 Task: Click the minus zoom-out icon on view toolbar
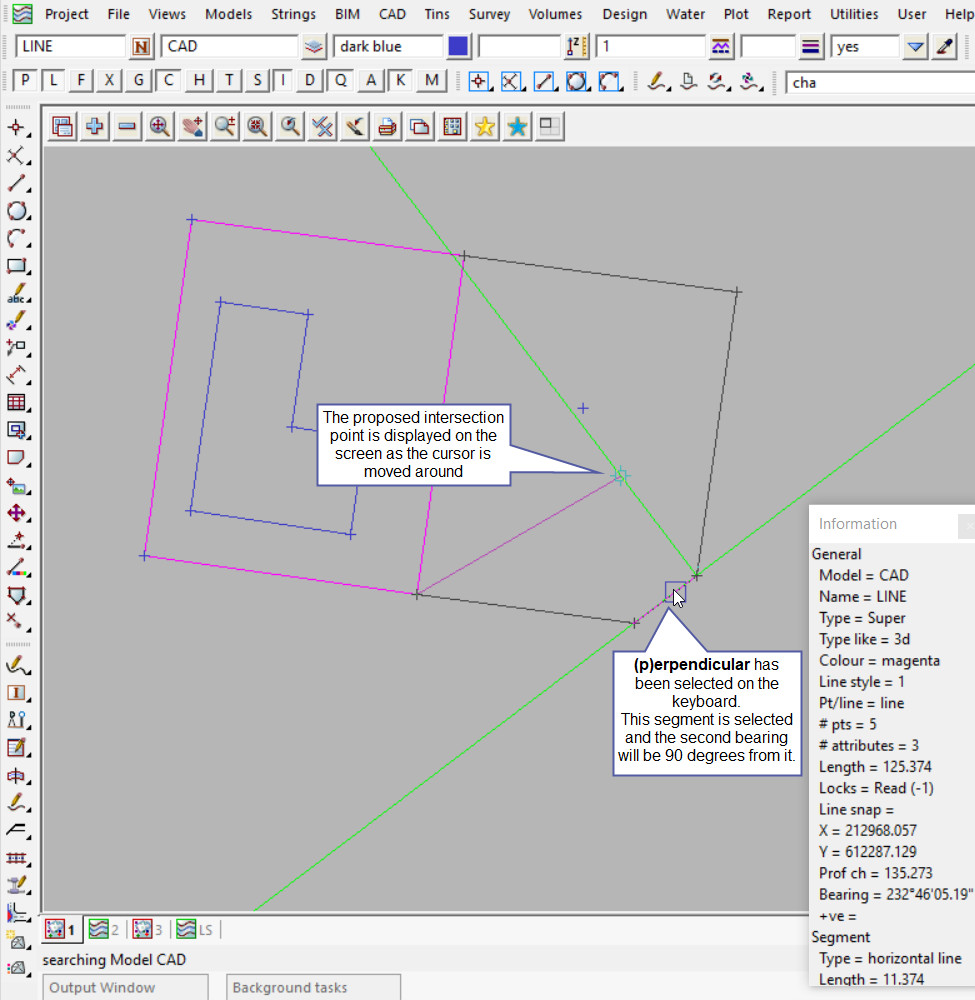coord(127,126)
